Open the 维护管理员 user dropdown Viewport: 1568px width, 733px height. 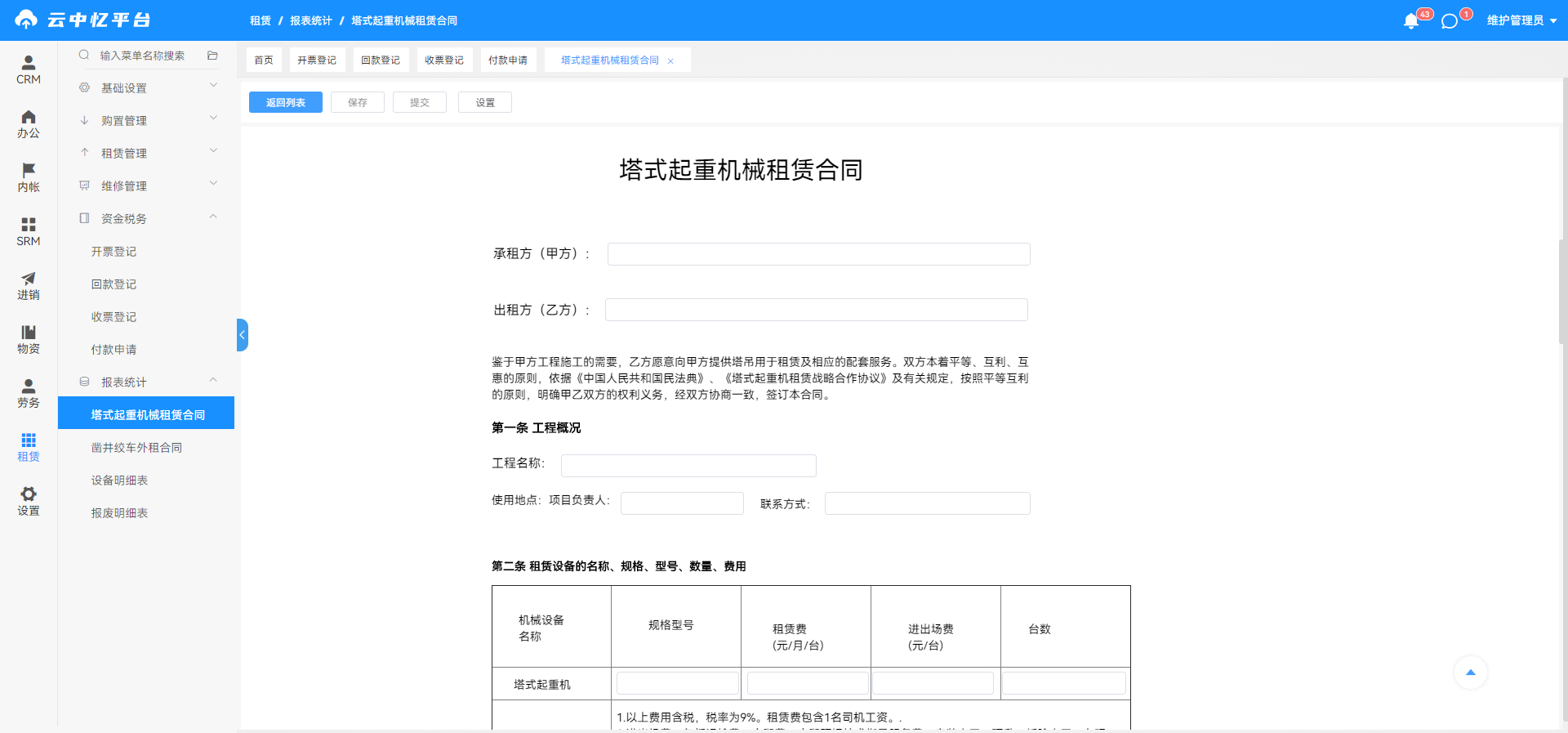(x=1521, y=20)
